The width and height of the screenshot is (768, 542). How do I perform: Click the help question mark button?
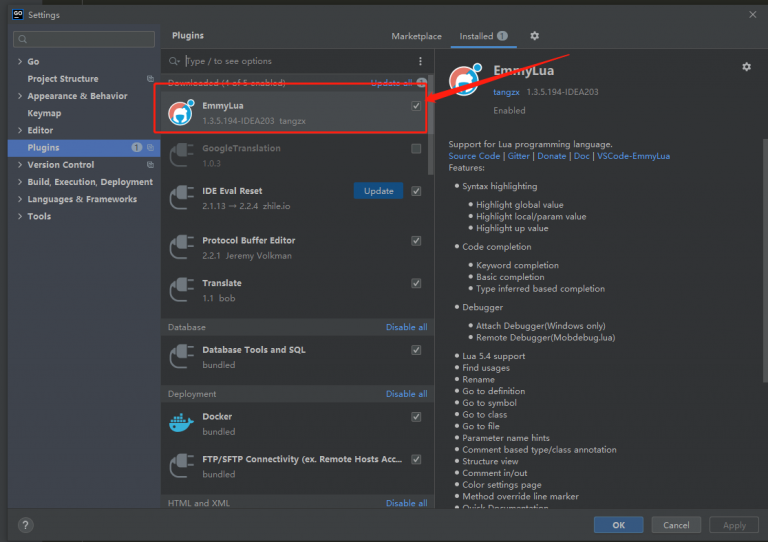(25, 525)
